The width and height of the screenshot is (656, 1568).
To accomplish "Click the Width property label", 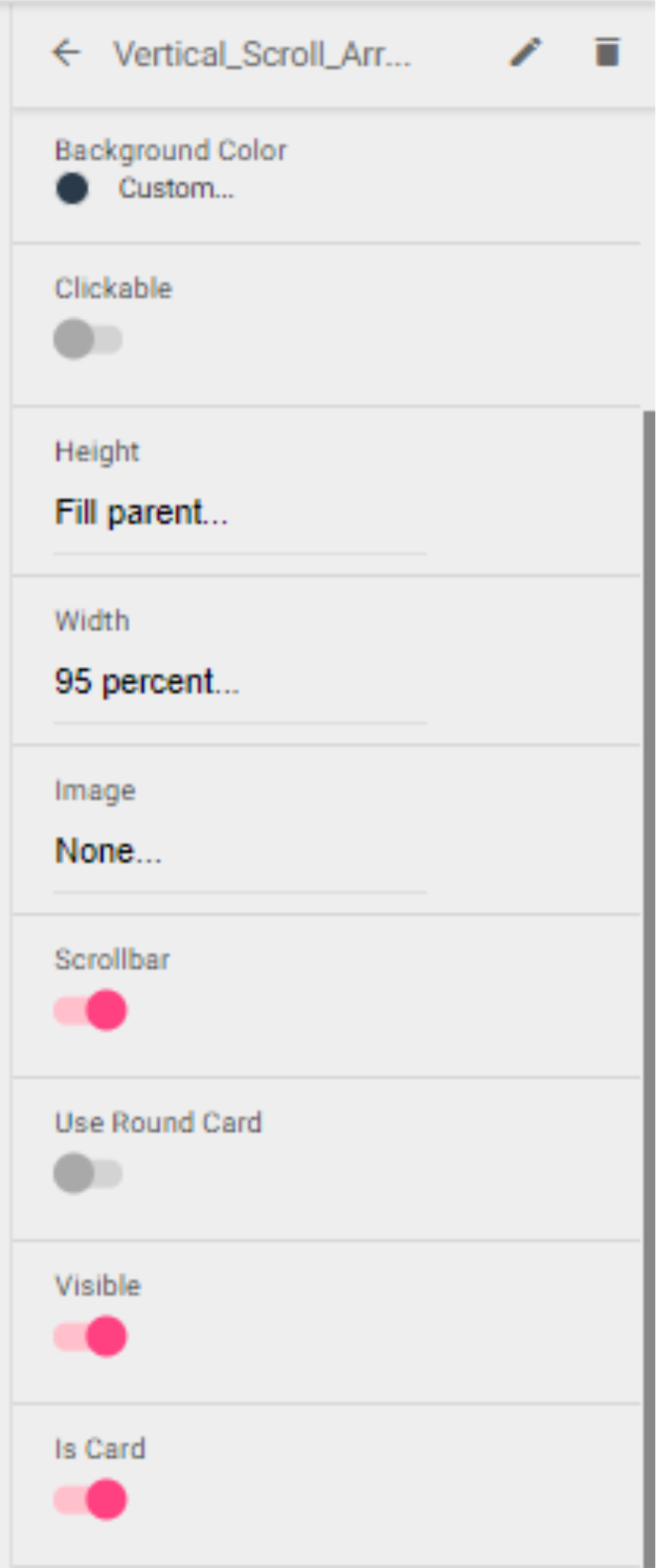I will tap(92, 621).
